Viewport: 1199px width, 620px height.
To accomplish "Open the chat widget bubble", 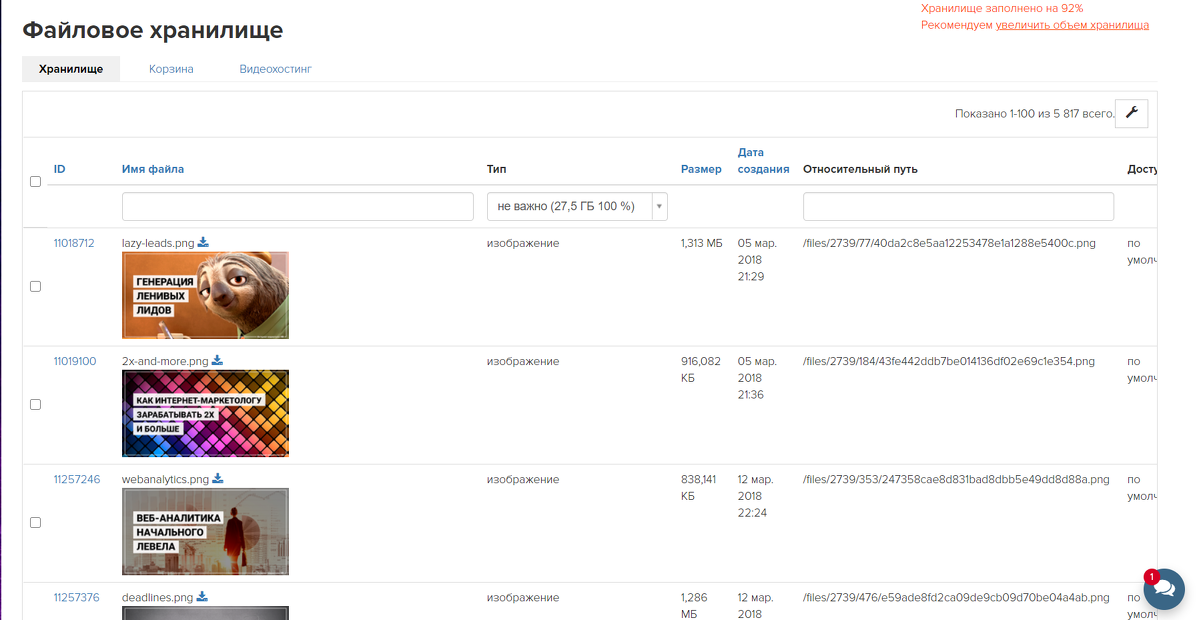I will (1163, 589).
